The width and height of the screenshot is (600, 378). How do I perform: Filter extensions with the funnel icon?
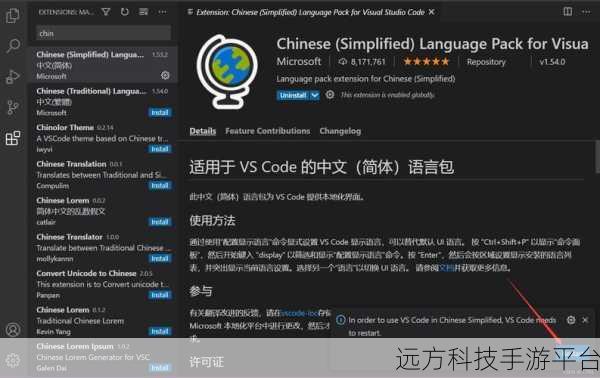point(106,12)
